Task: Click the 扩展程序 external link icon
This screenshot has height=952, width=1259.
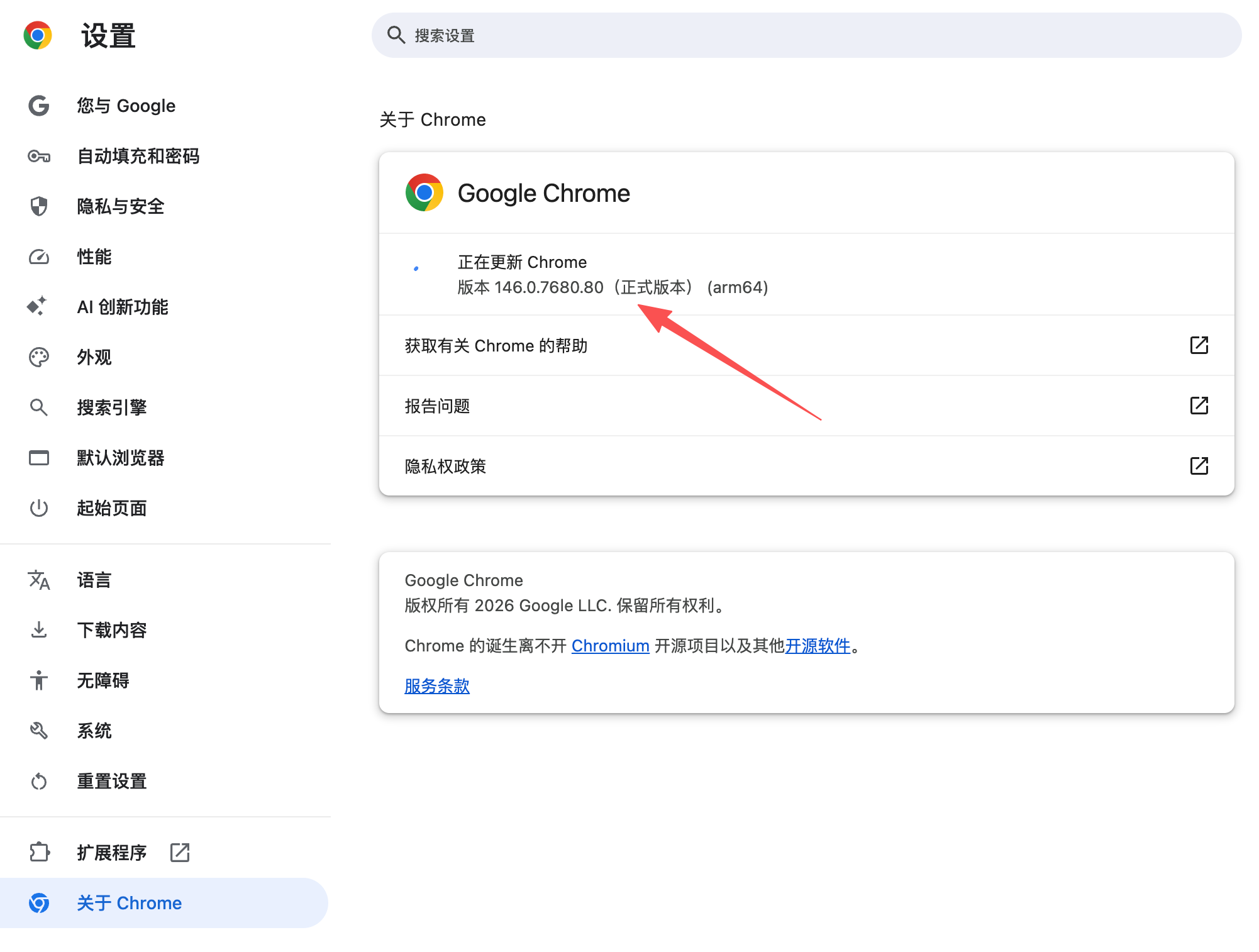Action: pos(180,853)
